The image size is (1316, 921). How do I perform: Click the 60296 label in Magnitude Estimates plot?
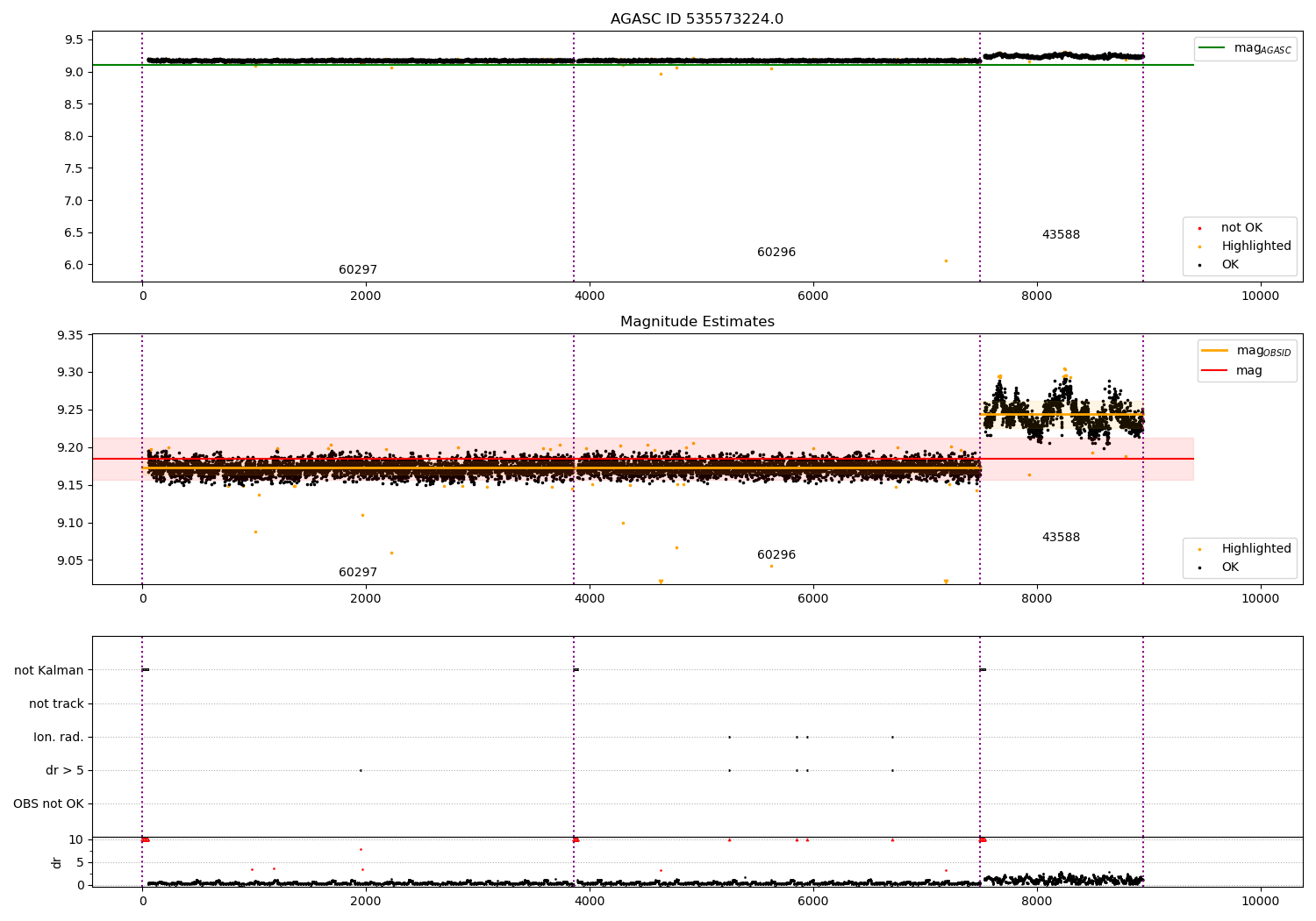coord(776,555)
